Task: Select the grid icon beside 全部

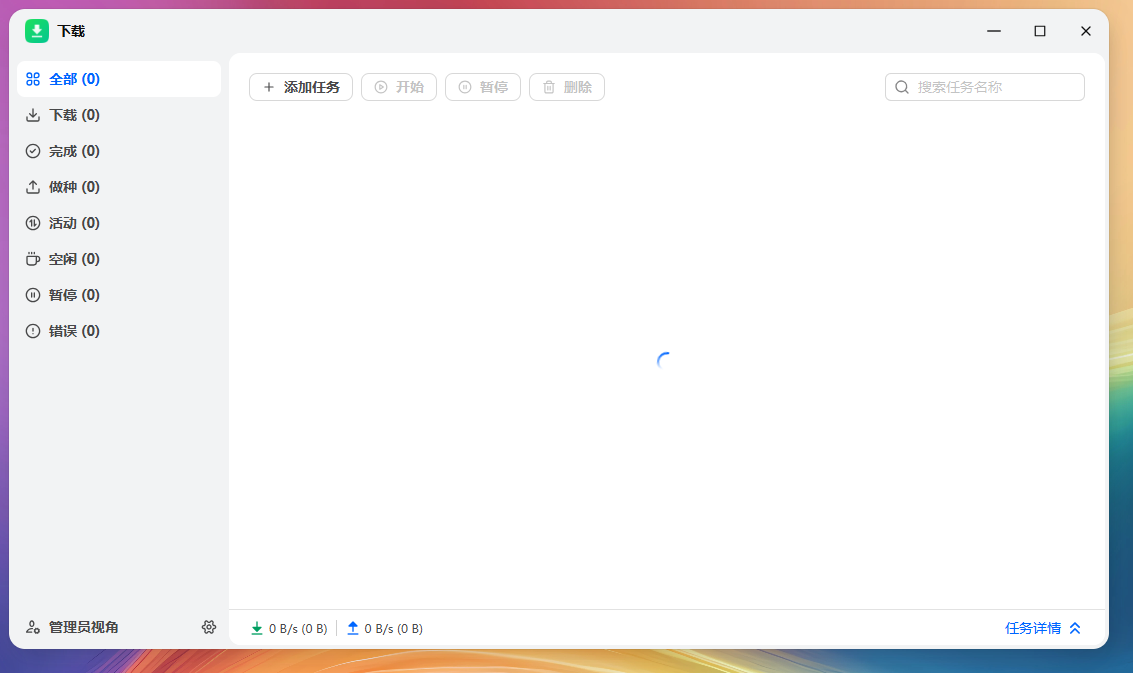Action: (32, 78)
